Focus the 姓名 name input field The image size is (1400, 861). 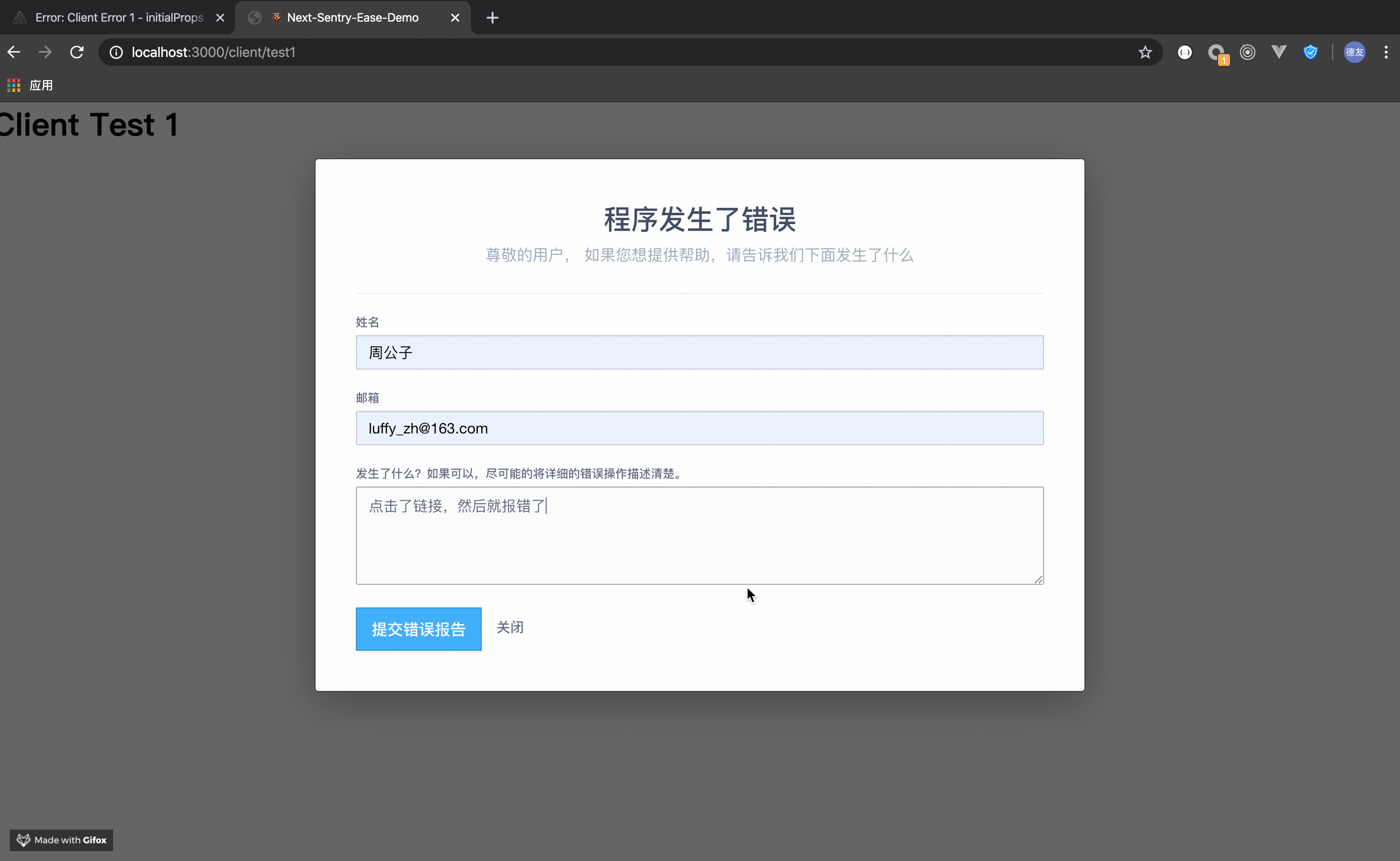click(700, 352)
